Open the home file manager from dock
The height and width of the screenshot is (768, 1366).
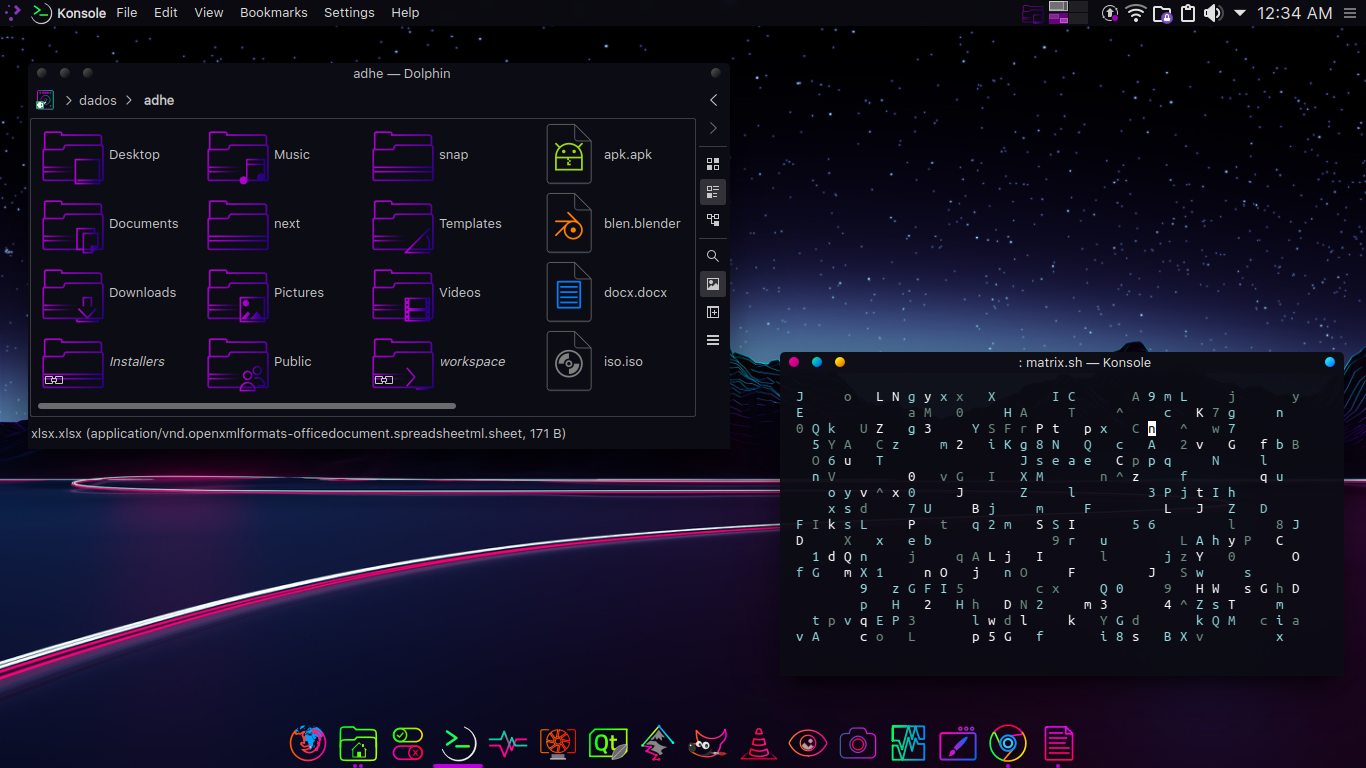pyautogui.click(x=358, y=743)
